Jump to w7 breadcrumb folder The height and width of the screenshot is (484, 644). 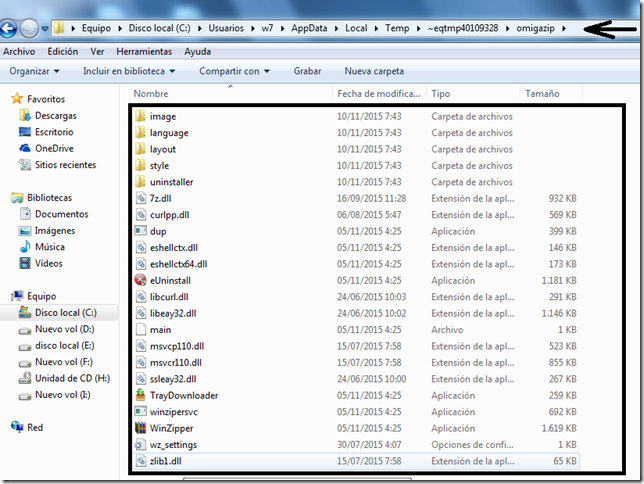point(267,28)
